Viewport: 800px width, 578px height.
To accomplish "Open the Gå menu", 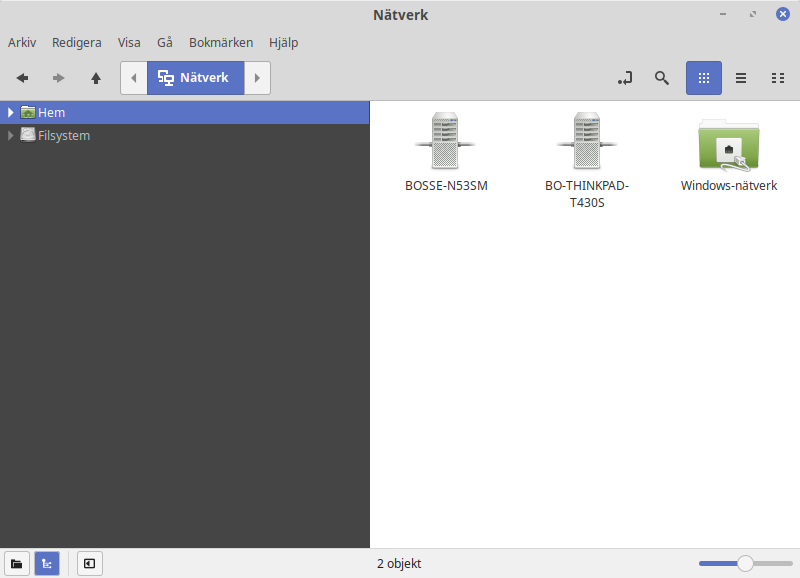I will 164,42.
